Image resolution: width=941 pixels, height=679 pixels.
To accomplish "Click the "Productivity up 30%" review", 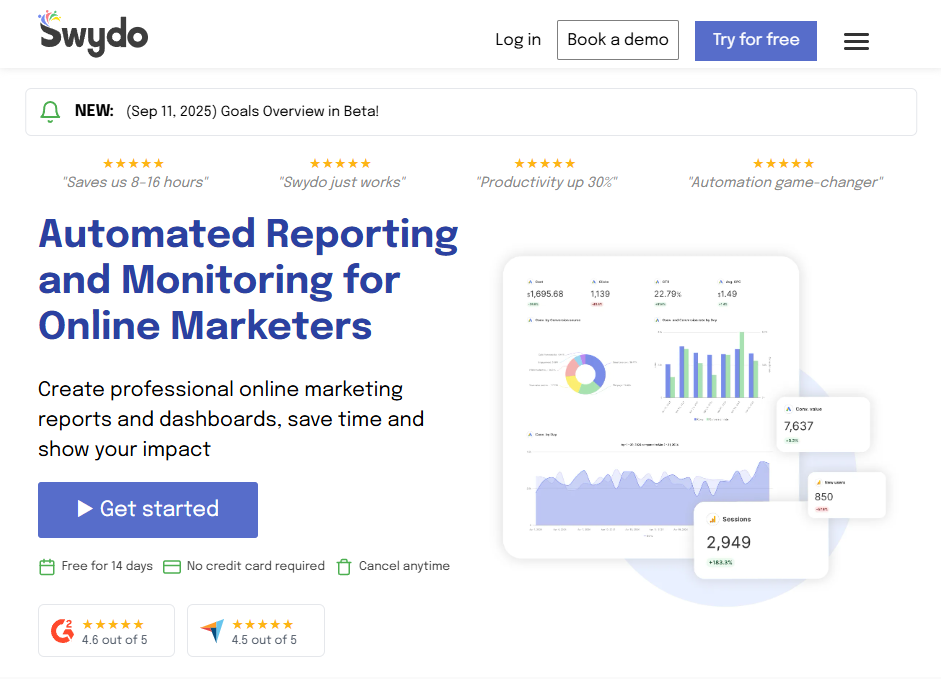I will 546,182.
